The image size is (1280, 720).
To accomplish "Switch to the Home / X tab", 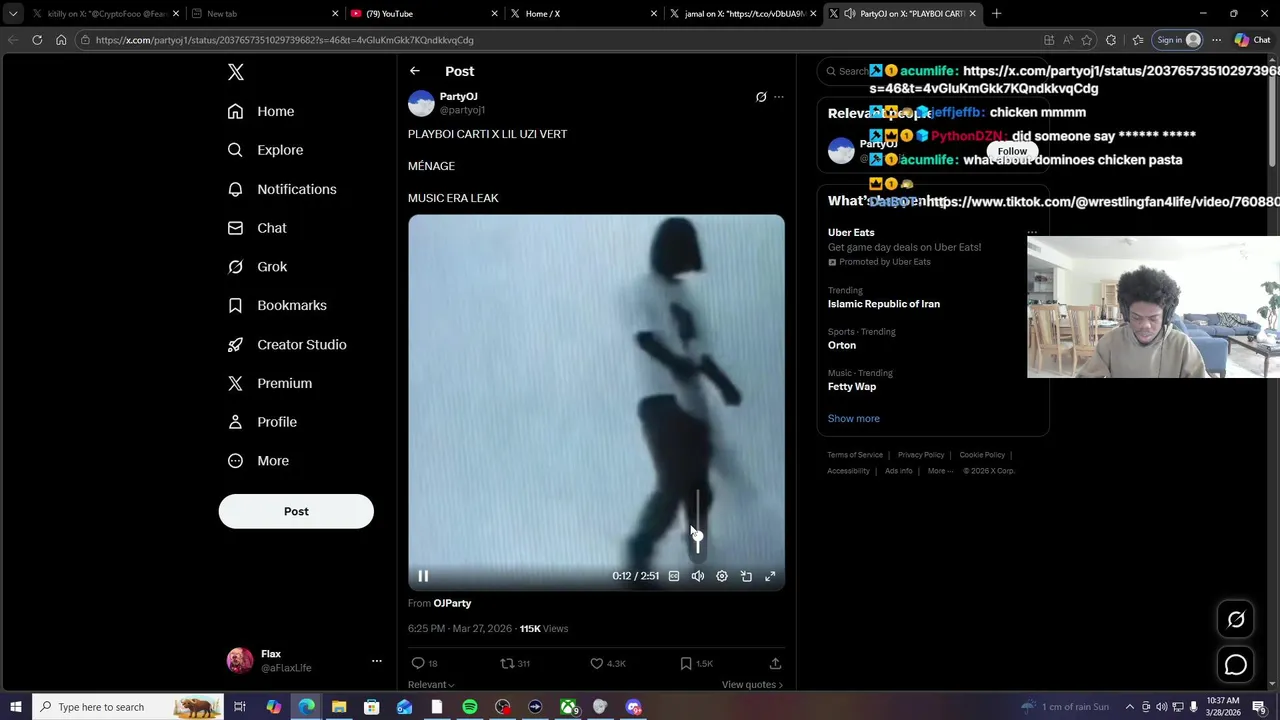I will (x=581, y=14).
